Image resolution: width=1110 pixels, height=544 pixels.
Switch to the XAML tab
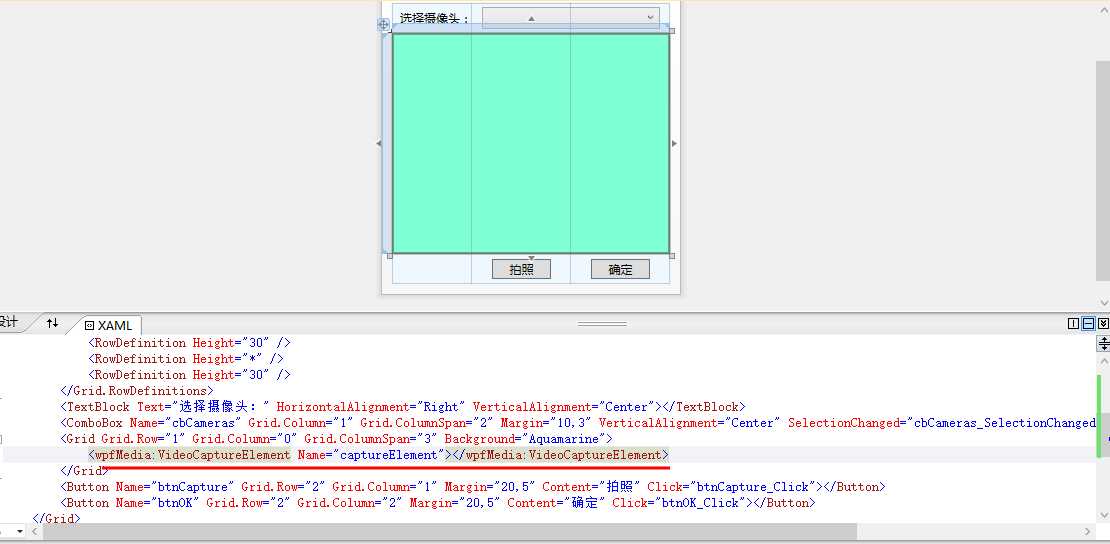(x=108, y=326)
